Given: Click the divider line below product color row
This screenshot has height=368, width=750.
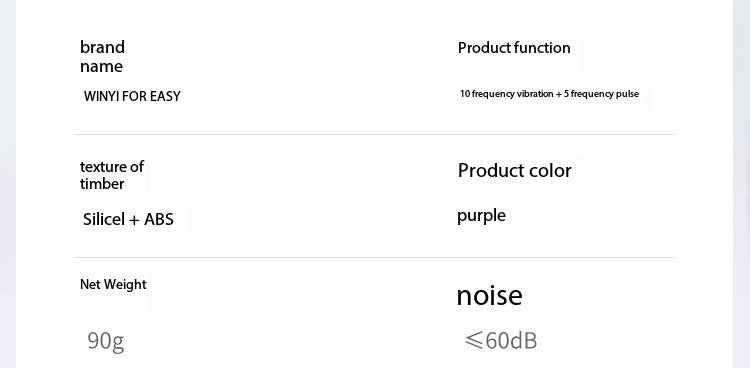Looking at the screenshot, I should [x=375, y=258].
